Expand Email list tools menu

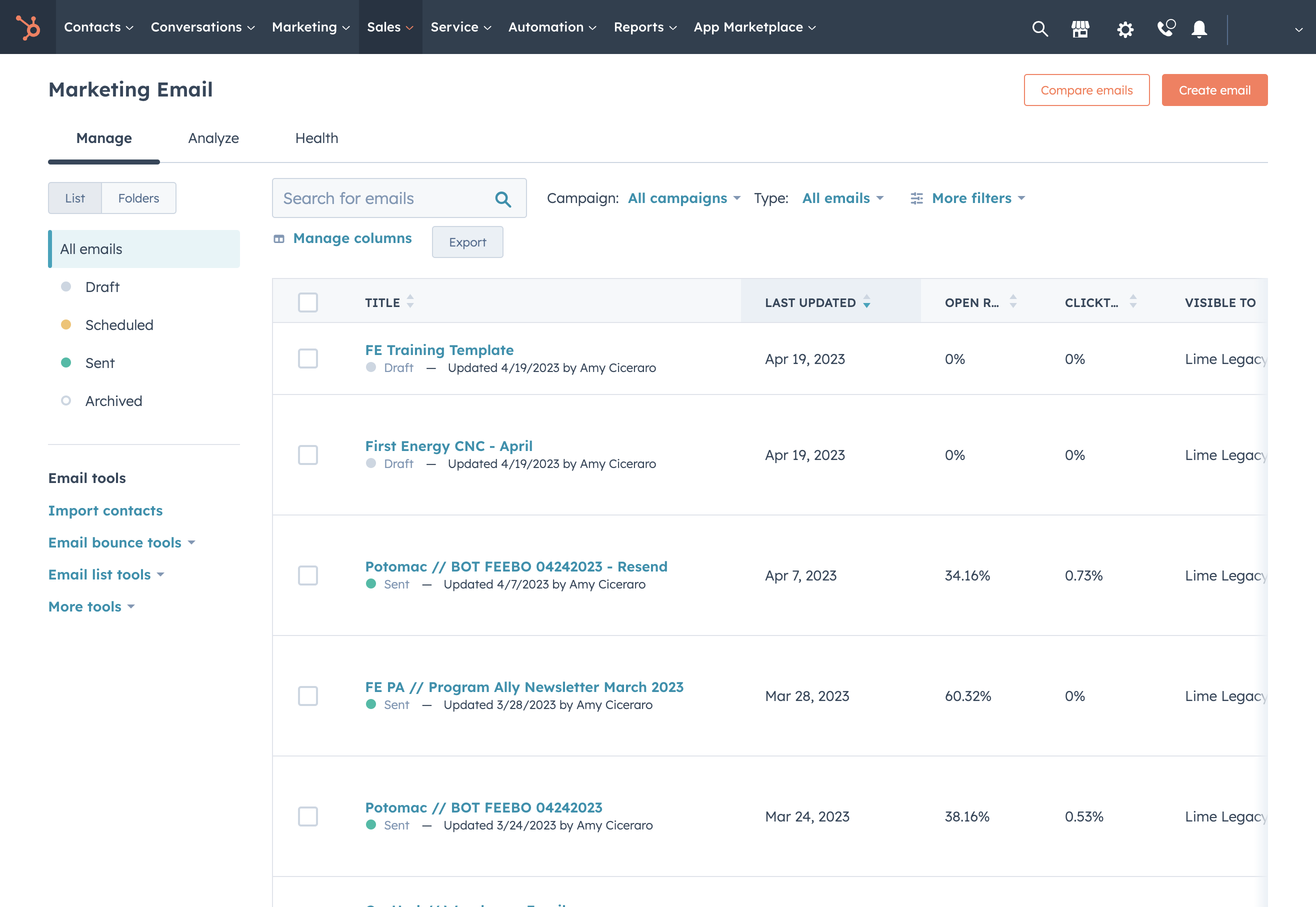(x=106, y=574)
